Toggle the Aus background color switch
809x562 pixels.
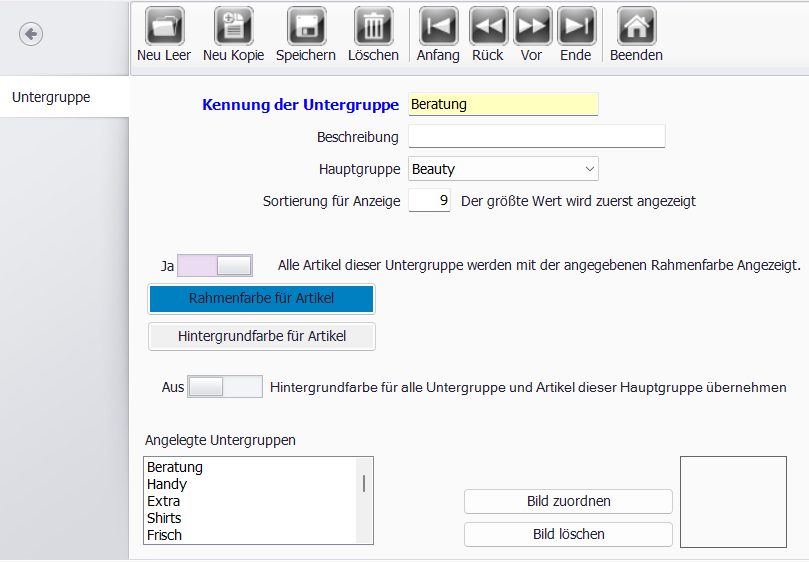pos(224,387)
